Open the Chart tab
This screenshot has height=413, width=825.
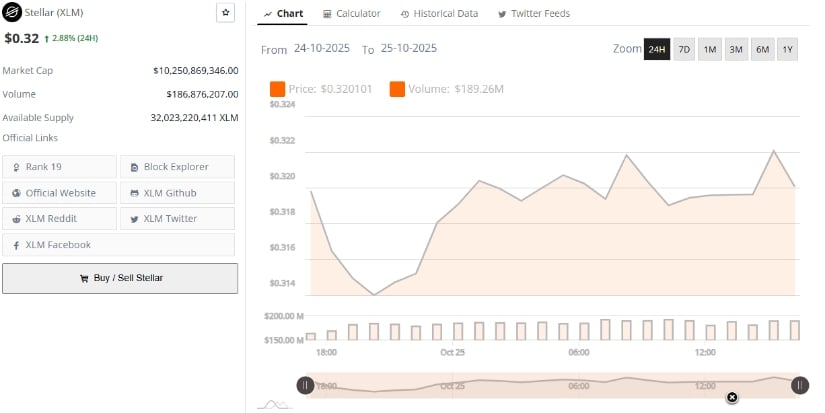pyautogui.click(x=283, y=14)
